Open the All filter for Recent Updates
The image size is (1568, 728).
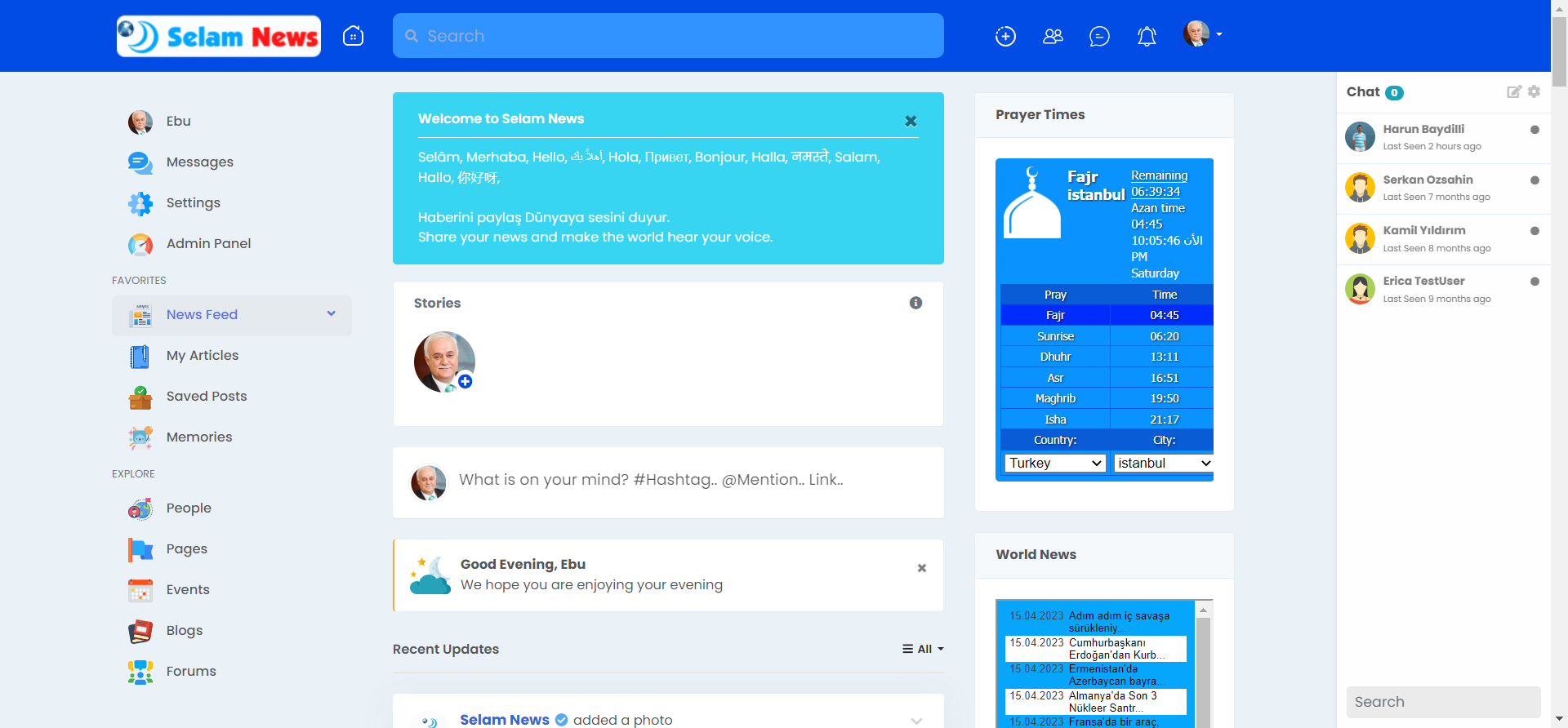923,649
